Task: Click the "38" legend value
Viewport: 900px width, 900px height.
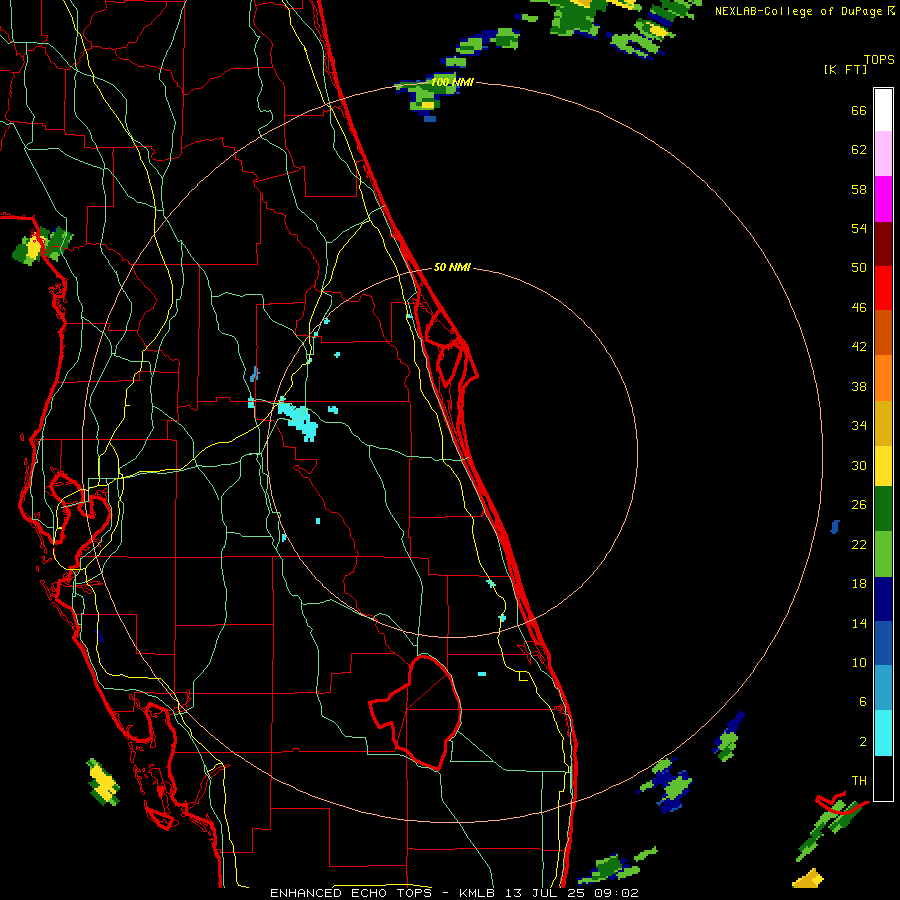Action: click(x=859, y=386)
